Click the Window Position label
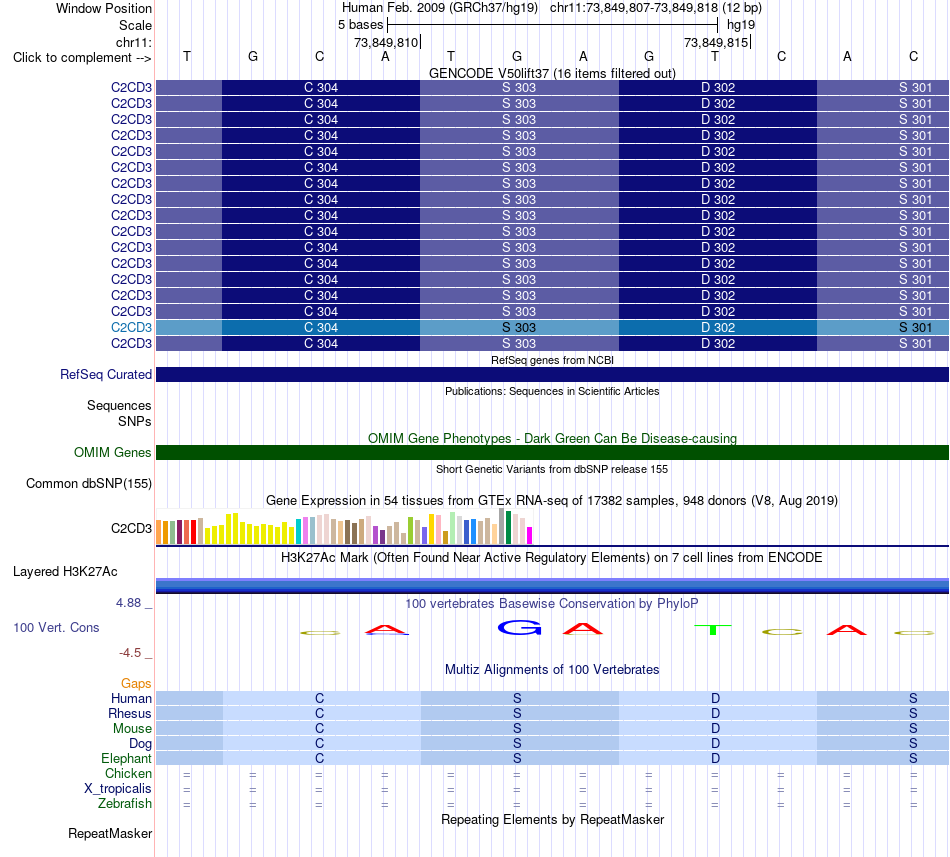950x857 pixels. tap(104, 8)
